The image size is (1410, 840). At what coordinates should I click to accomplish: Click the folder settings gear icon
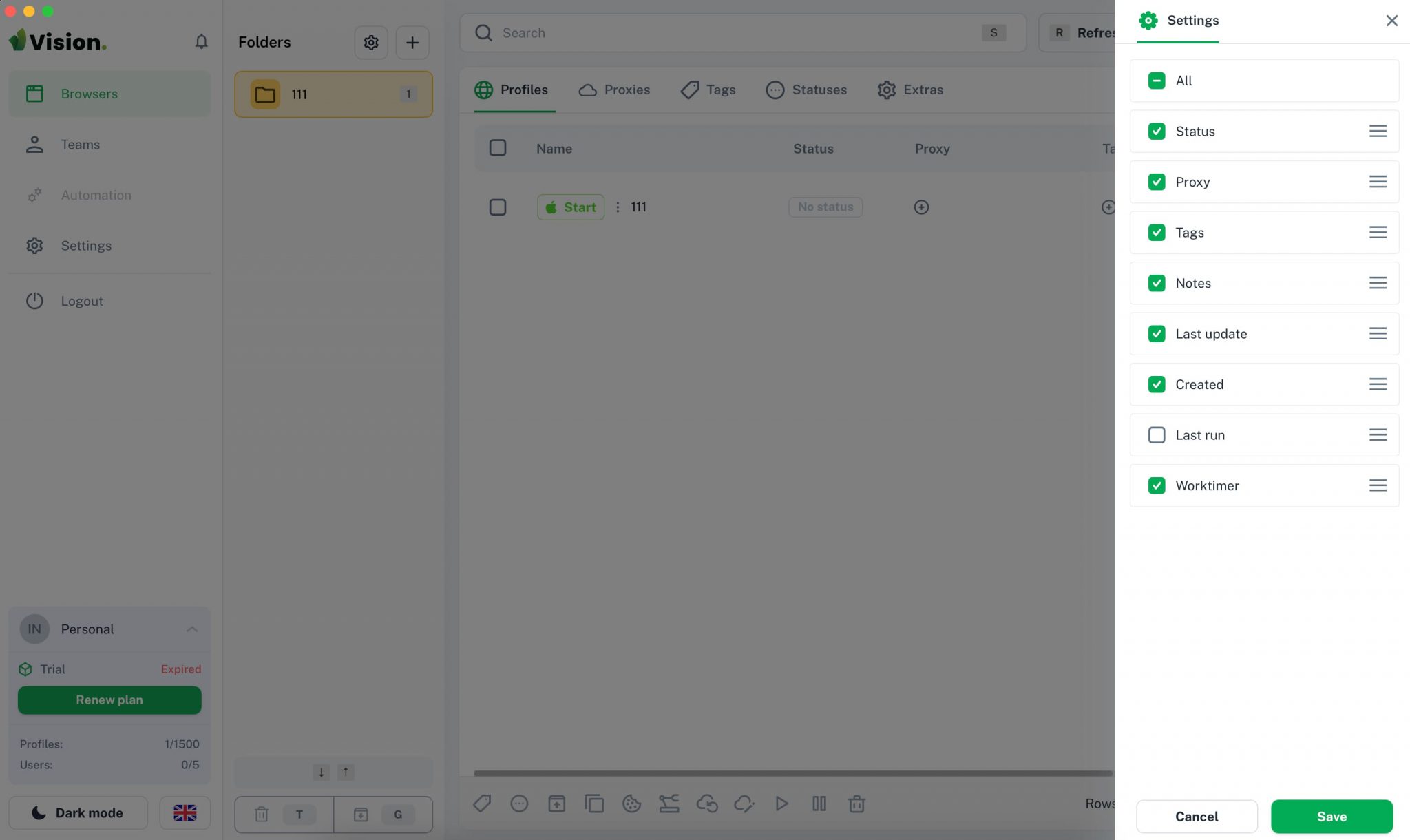click(371, 42)
